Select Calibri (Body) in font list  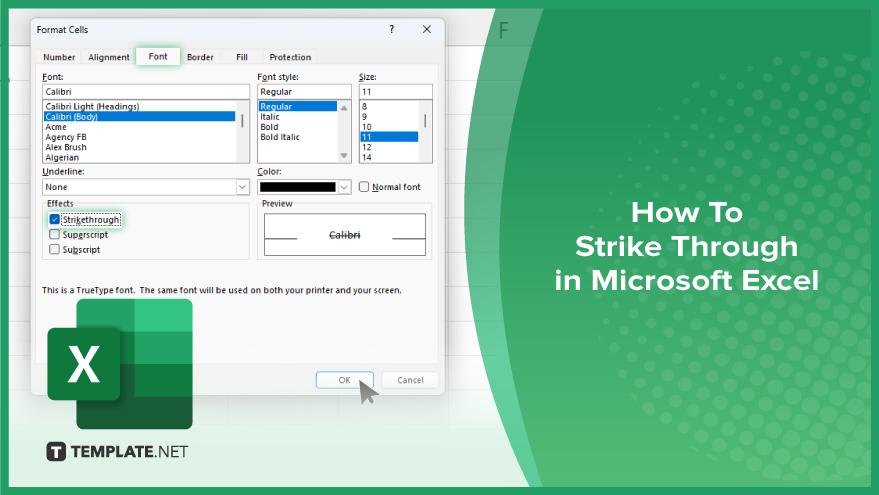(139, 117)
